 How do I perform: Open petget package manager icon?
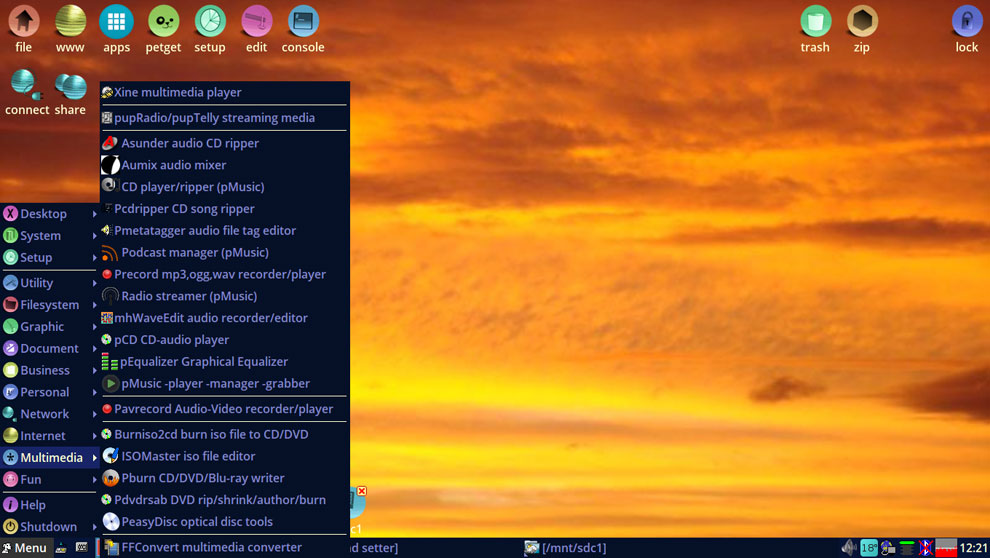(163, 29)
